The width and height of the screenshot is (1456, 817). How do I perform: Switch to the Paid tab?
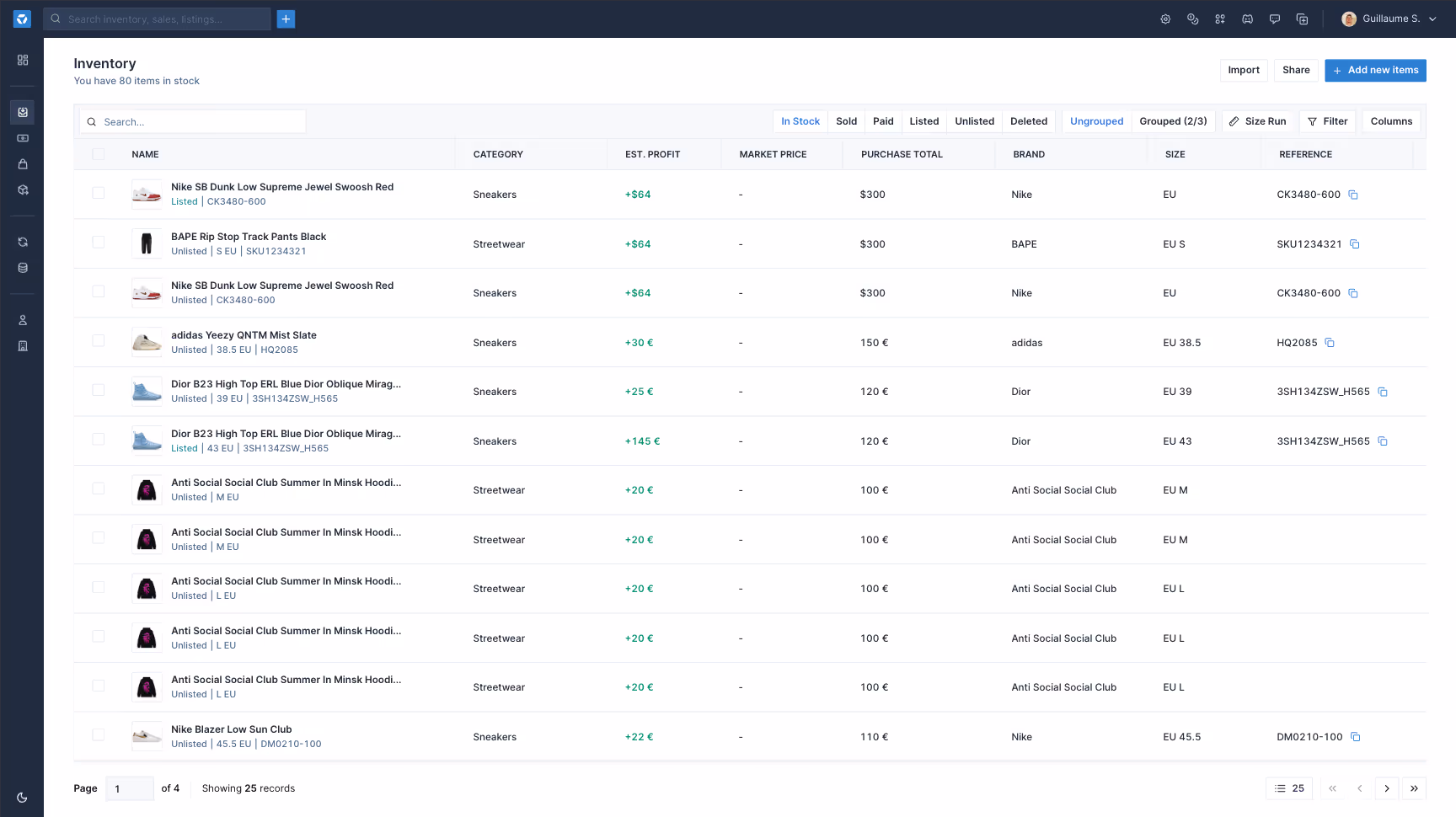pos(883,121)
